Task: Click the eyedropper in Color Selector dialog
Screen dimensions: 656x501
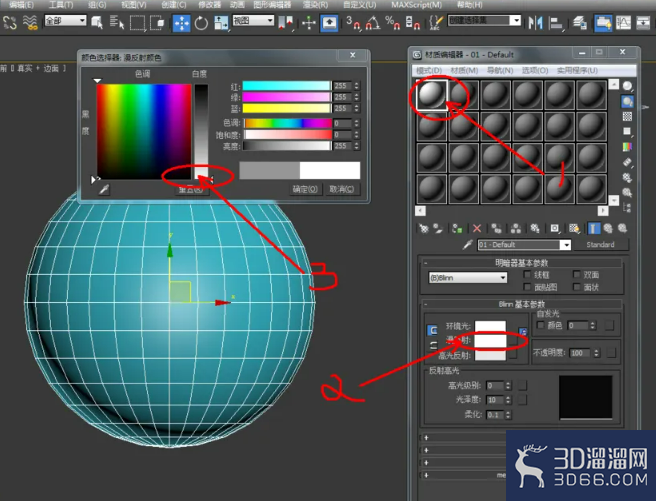Action: 104,189
